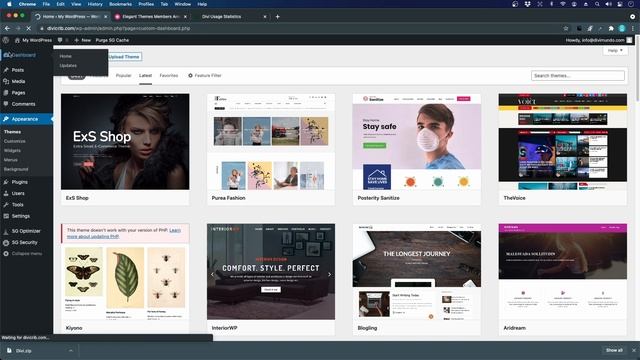Click the Wi-Fi icon in the menu bar
This screenshot has width=640, height=360.
563,4
